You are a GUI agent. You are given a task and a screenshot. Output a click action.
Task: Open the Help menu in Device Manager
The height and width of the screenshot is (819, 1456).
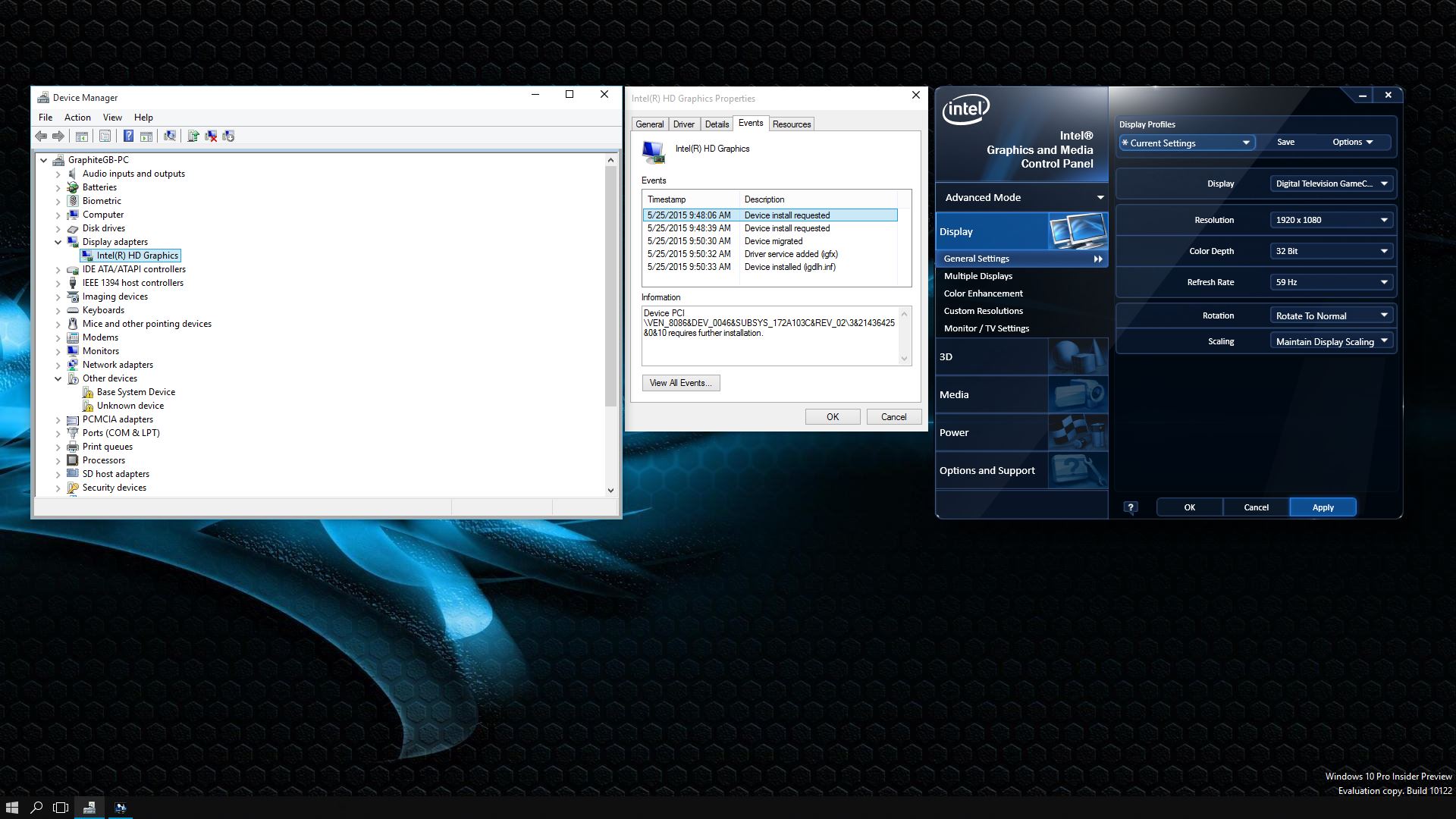click(x=143, y=118)
